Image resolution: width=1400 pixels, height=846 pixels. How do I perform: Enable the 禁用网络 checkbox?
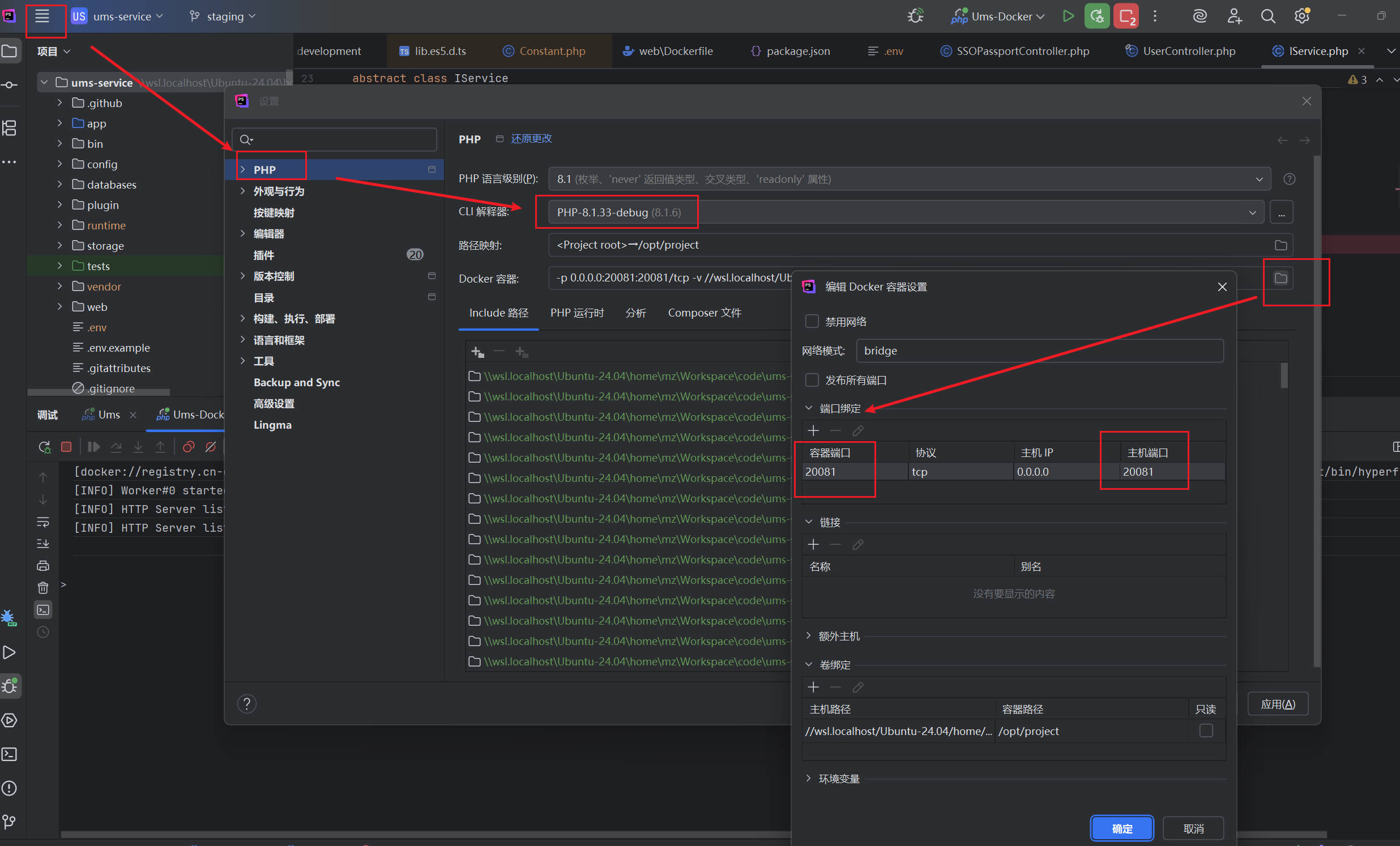click(x=812, y=322)
